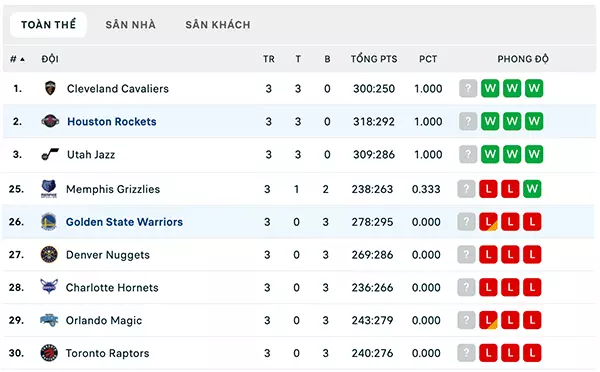Click the Toronto Raptors team logo
Image resolution: width=600 pixels, height=372 pixels.
coord(49,353)
